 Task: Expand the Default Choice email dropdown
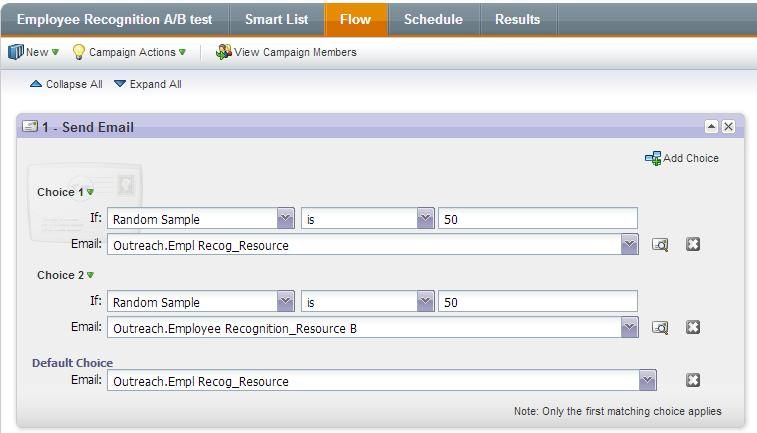647,381
